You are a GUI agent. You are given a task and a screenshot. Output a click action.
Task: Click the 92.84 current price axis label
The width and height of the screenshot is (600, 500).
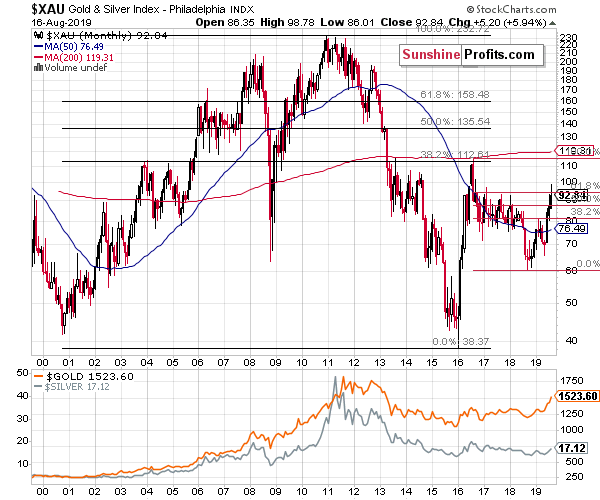click(572, 195)
